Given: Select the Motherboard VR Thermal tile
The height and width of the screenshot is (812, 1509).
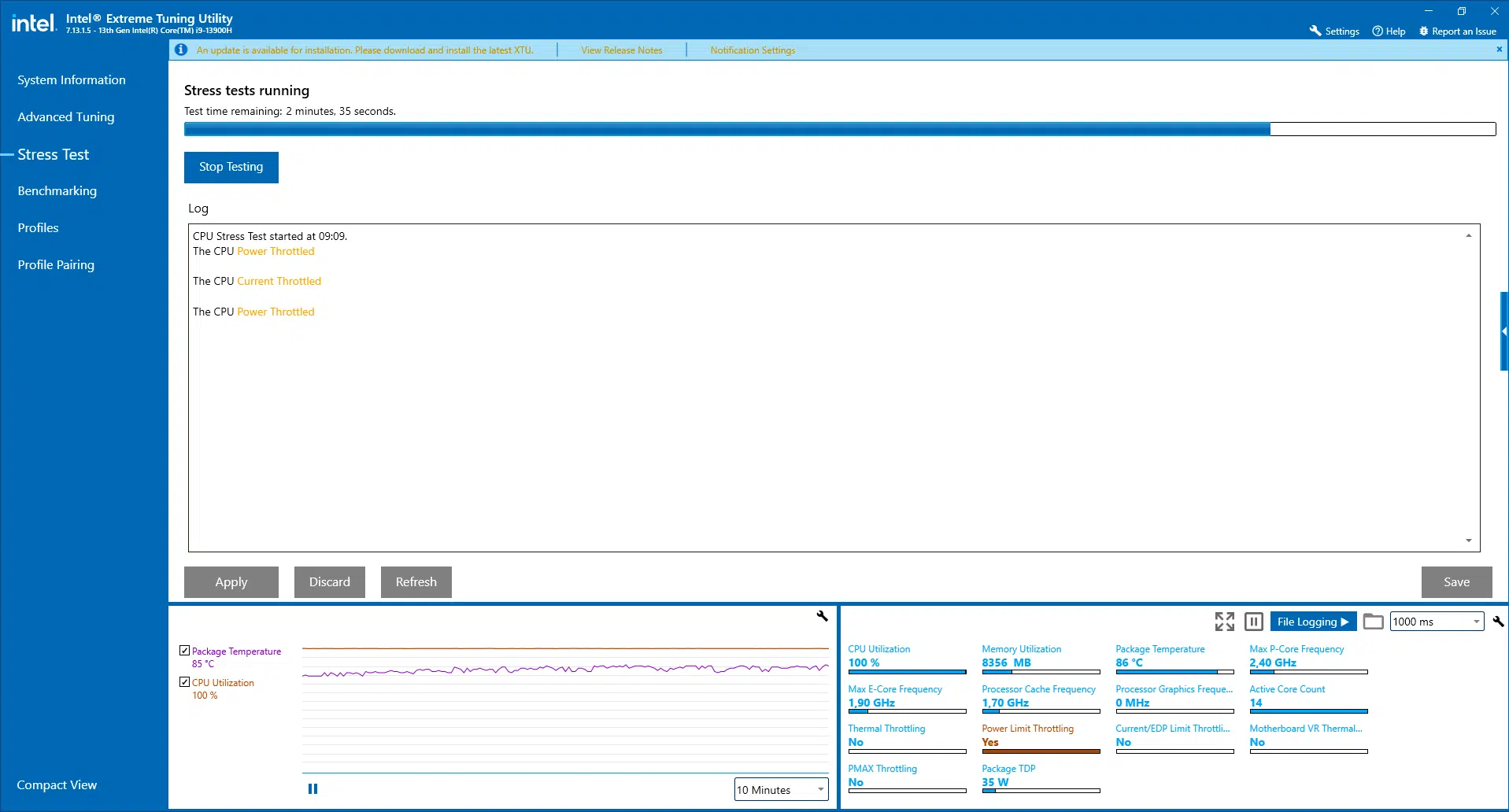Looking at the screenshot, I should click(1308, 740).
